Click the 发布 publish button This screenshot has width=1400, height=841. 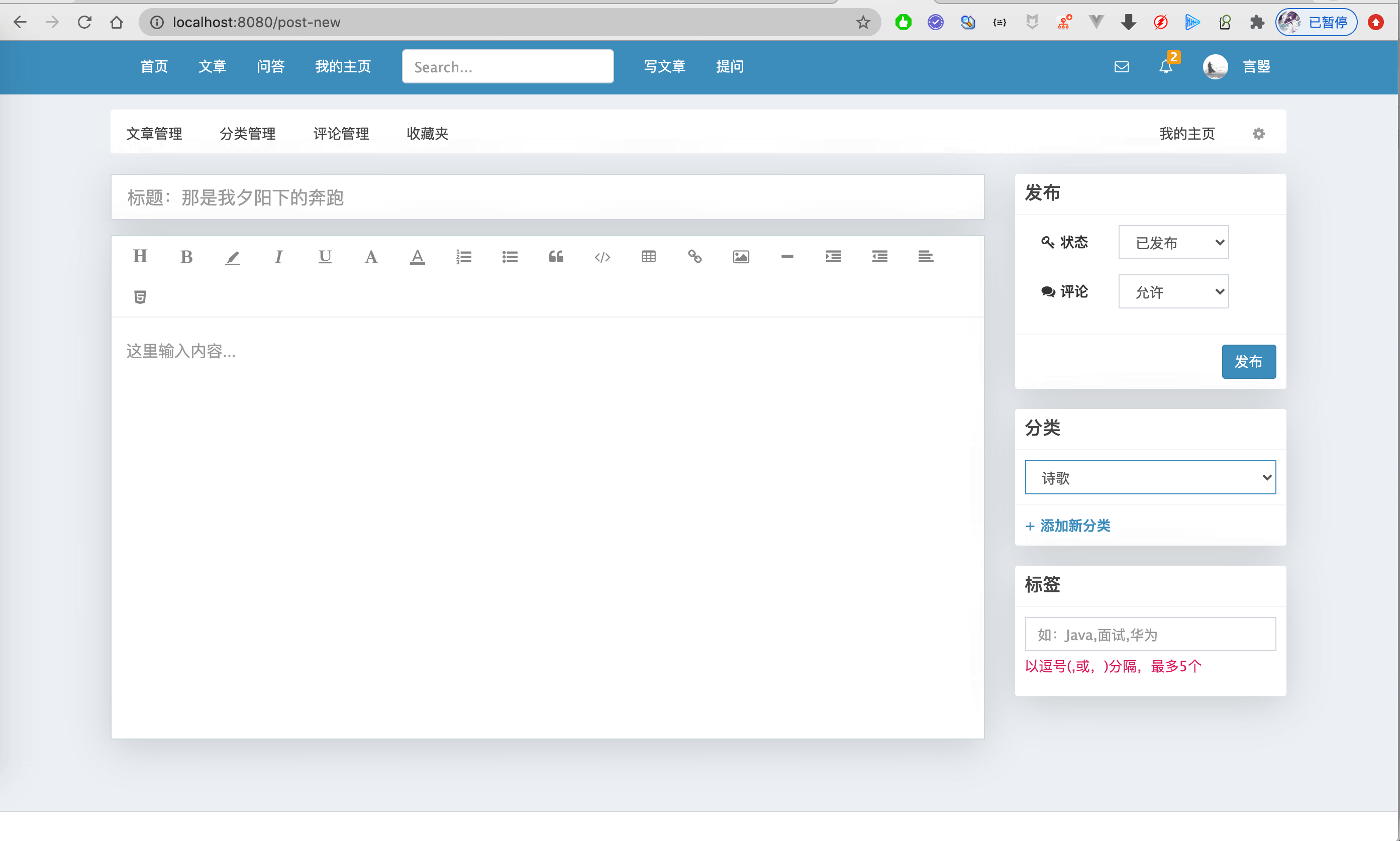click(1249, 362)
